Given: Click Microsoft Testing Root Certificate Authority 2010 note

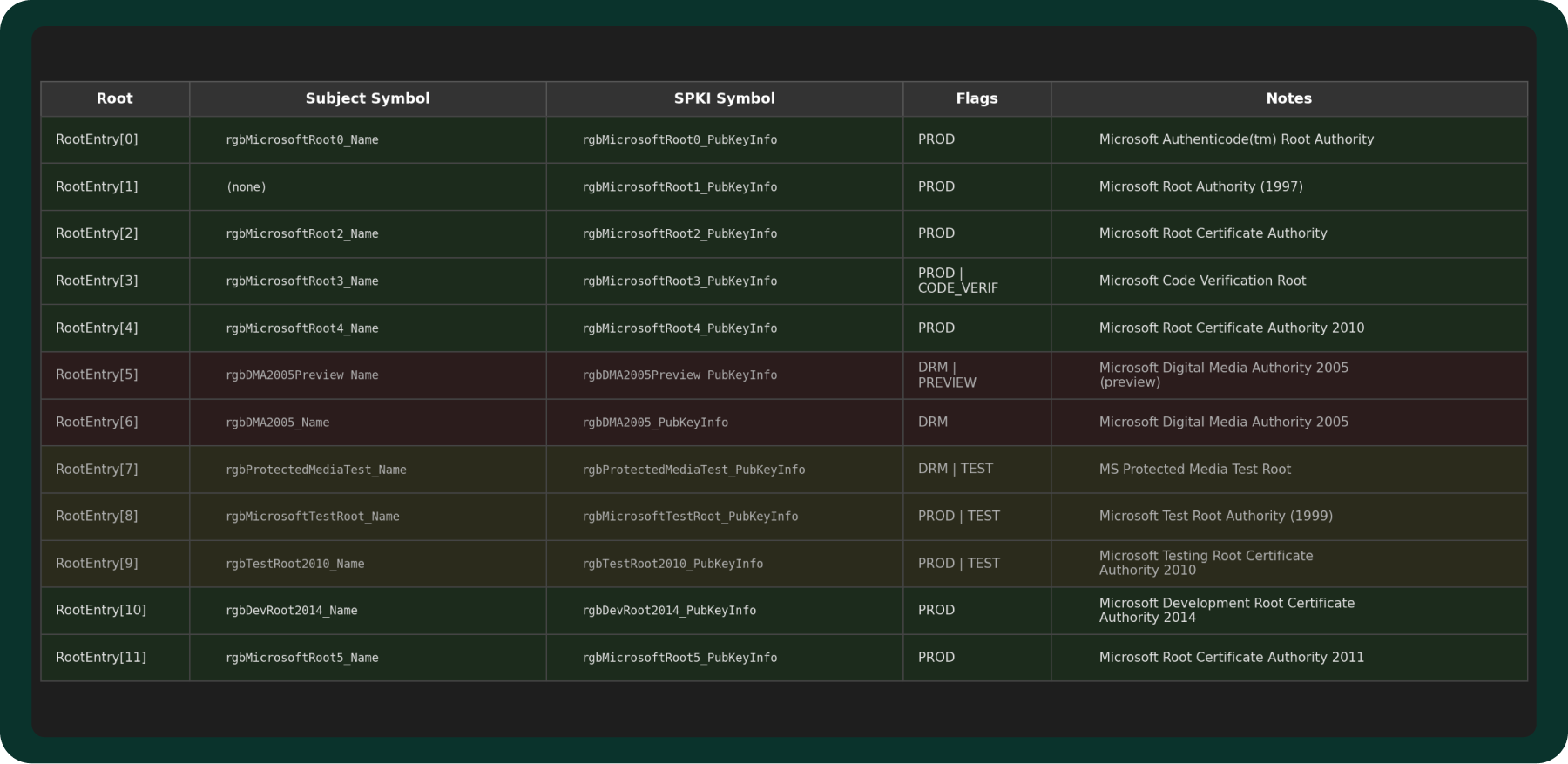Looking at the screenshot, I should [x=1206, y=563].
